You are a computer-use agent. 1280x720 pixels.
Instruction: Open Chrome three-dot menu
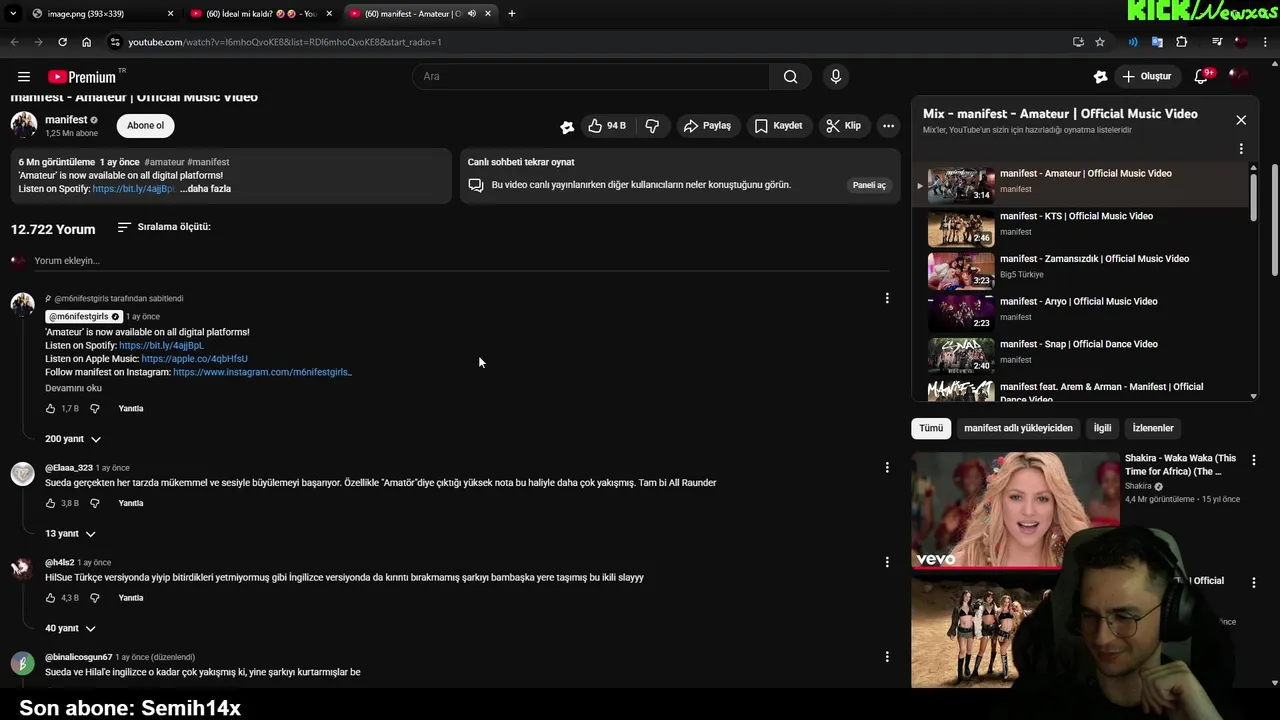pos(1265,42)
